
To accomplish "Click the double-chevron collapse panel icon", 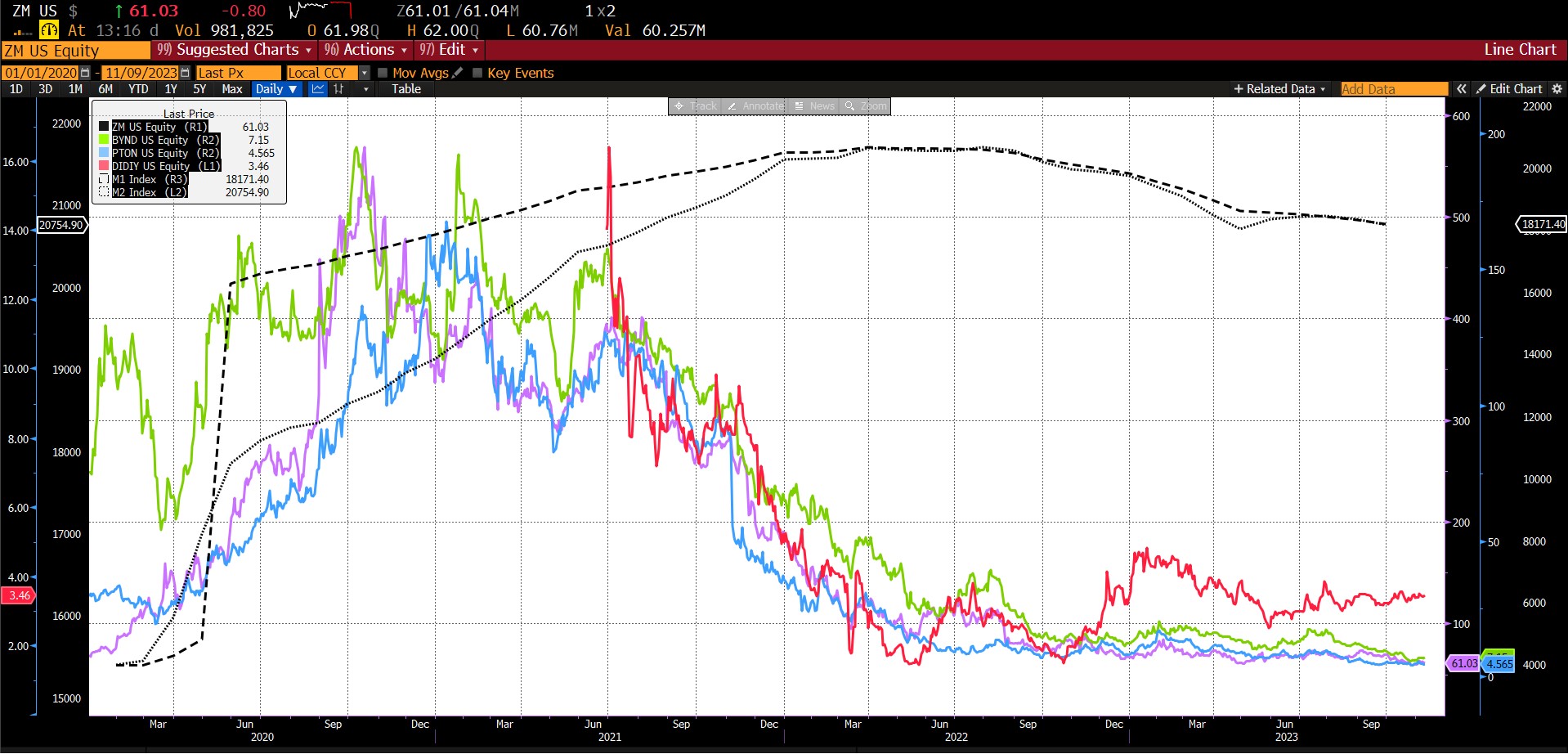I will pos(1461,89).
